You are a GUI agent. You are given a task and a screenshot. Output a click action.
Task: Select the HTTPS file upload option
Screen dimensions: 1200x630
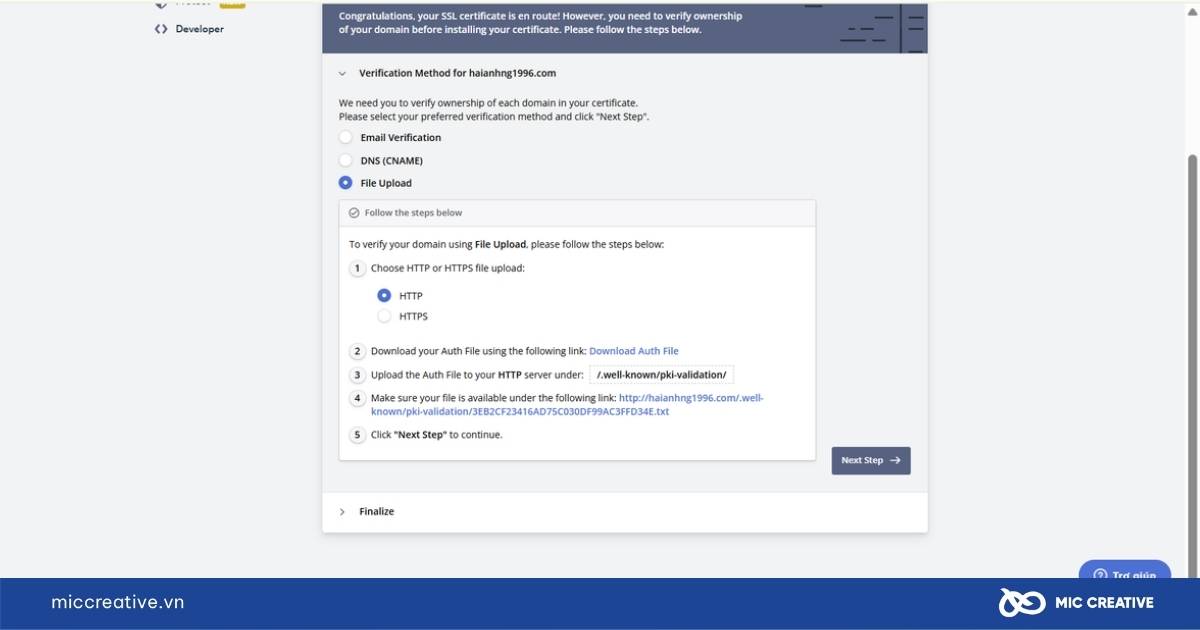384,316
